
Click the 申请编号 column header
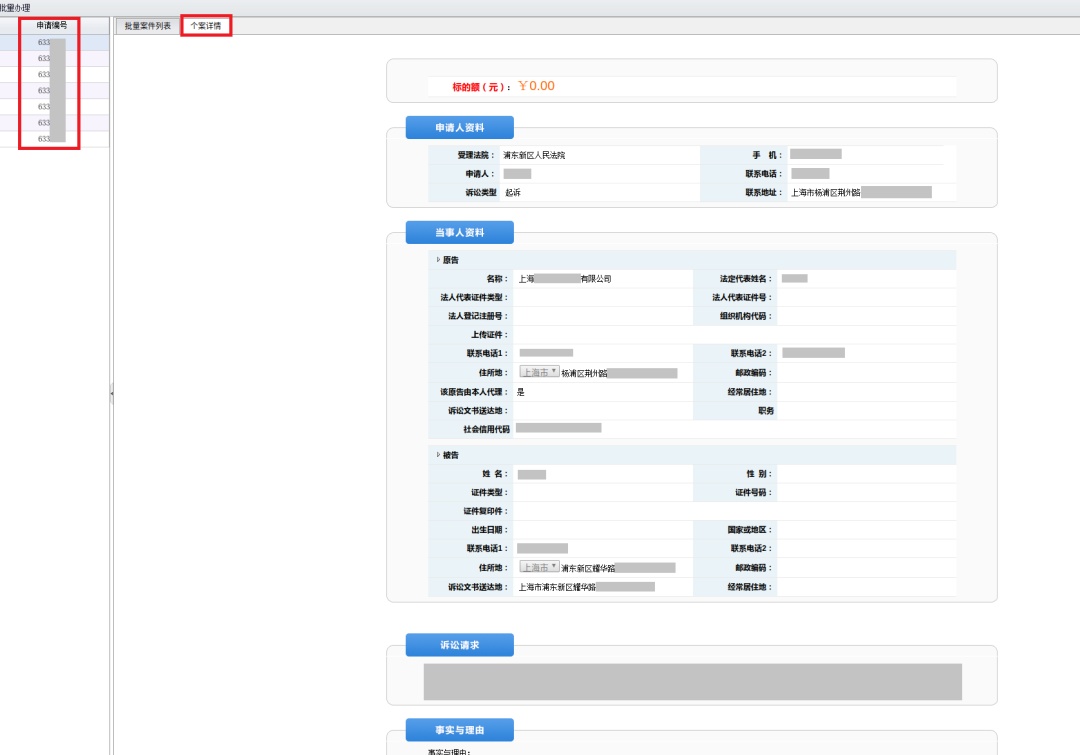point(51,25)
